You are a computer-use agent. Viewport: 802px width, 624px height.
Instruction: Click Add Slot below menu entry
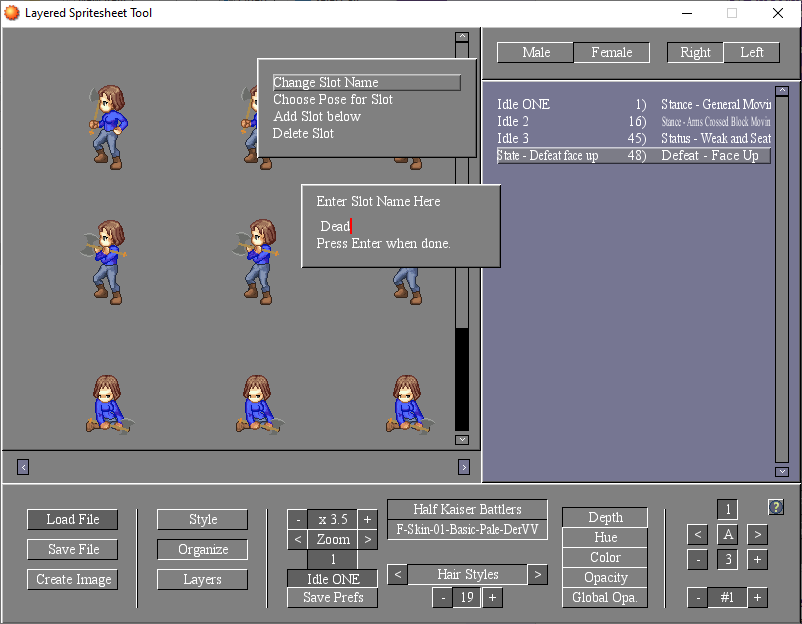tap(317, 116)
